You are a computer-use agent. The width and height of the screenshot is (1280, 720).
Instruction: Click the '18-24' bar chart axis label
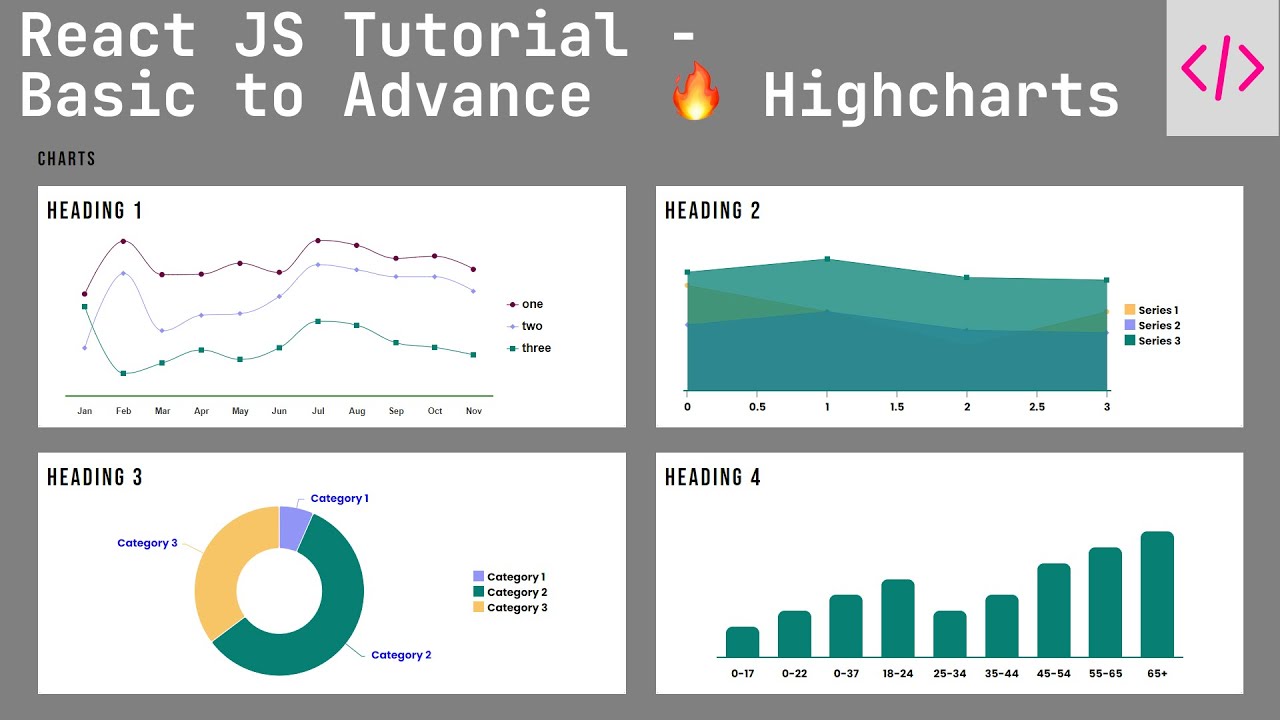[x=898, y=673]
